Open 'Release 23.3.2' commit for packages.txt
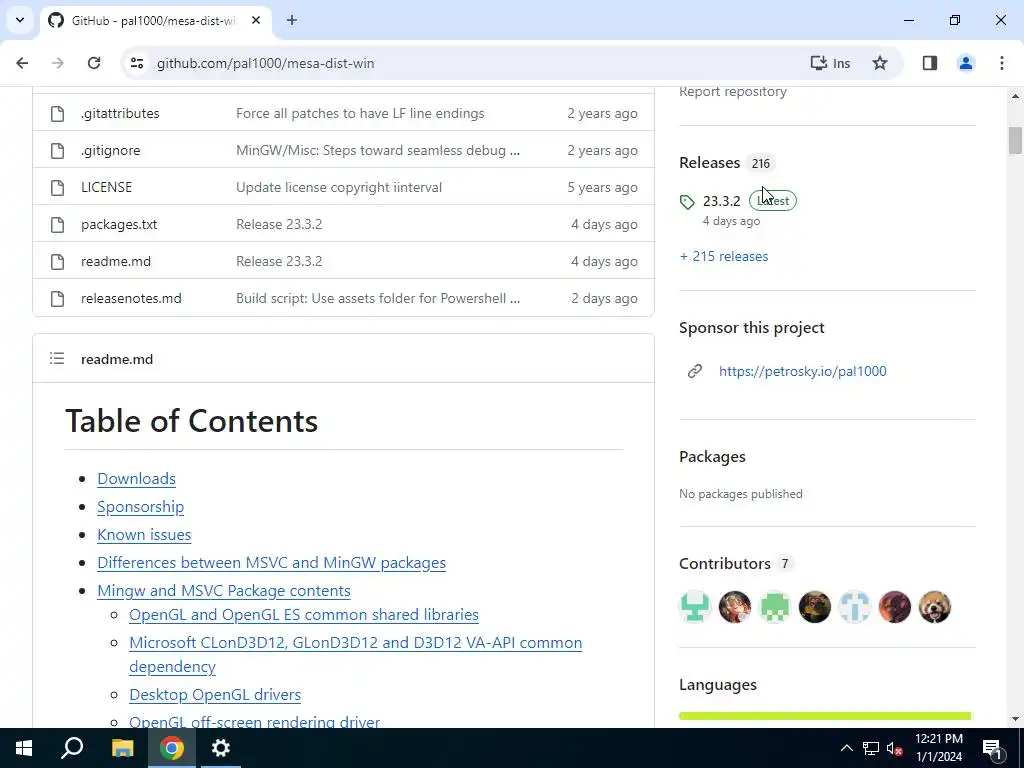 point(279,224)
